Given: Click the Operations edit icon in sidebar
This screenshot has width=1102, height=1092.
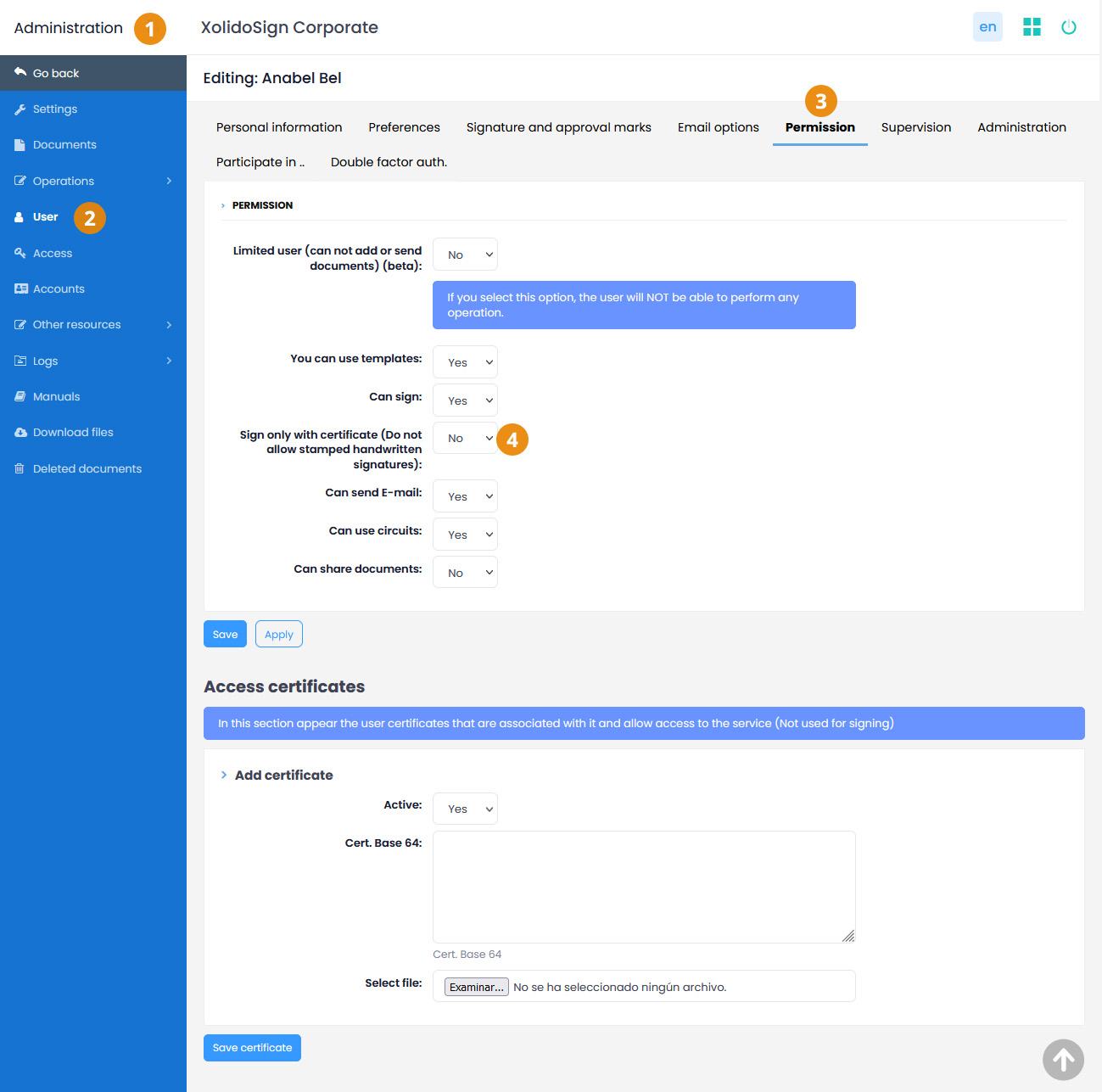Looking at the screenshot, I should pos(20,181).
